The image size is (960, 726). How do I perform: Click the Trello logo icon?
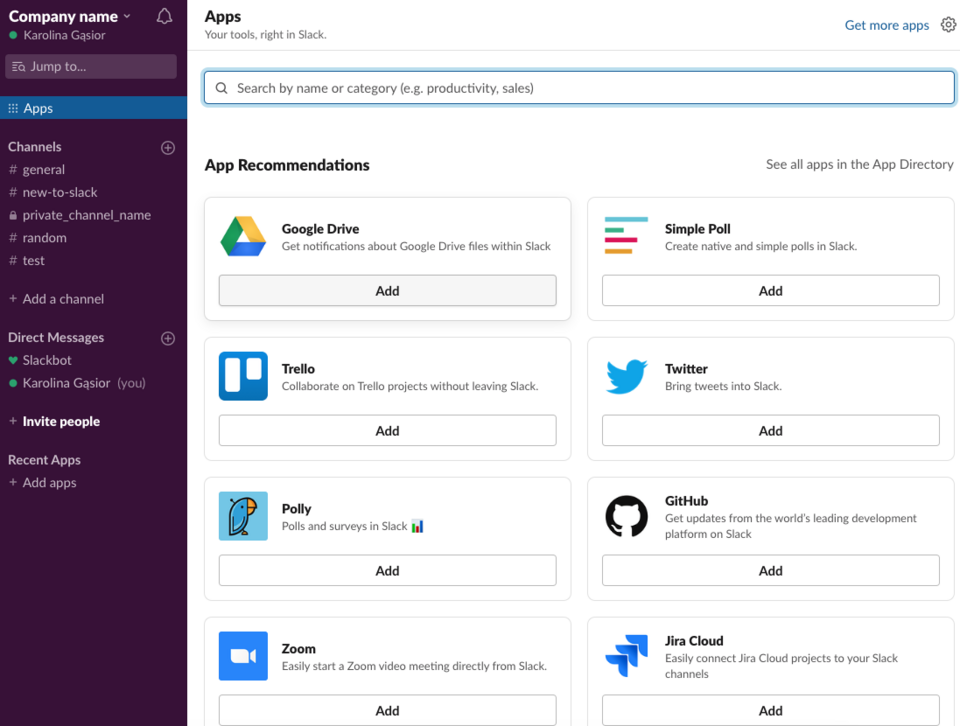[243, 376]
